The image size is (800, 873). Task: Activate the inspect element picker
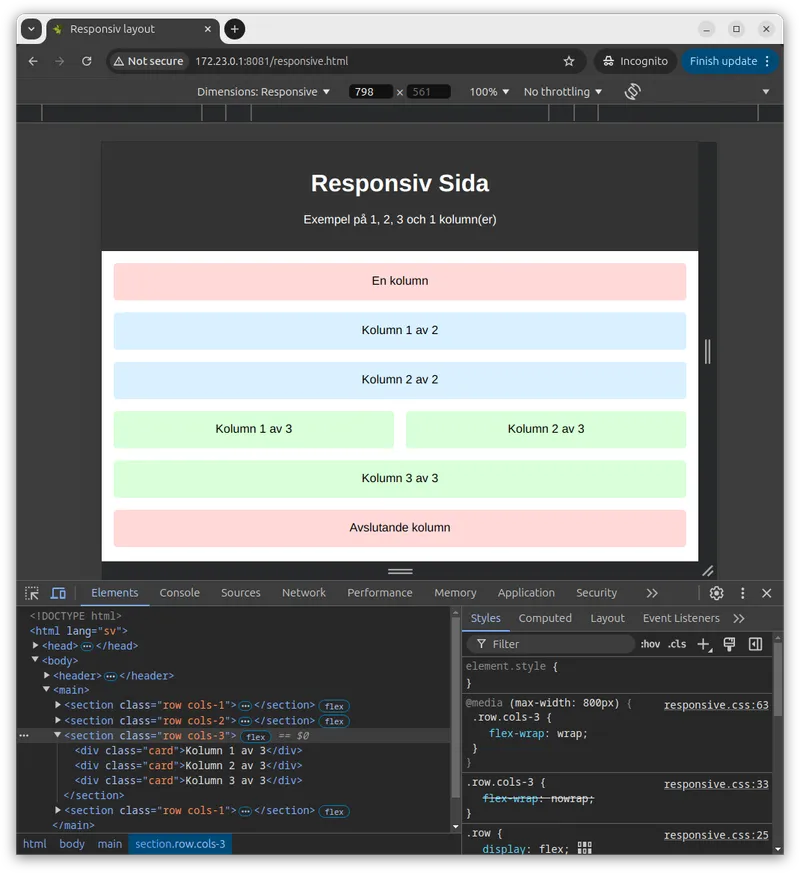coord(32,593)
